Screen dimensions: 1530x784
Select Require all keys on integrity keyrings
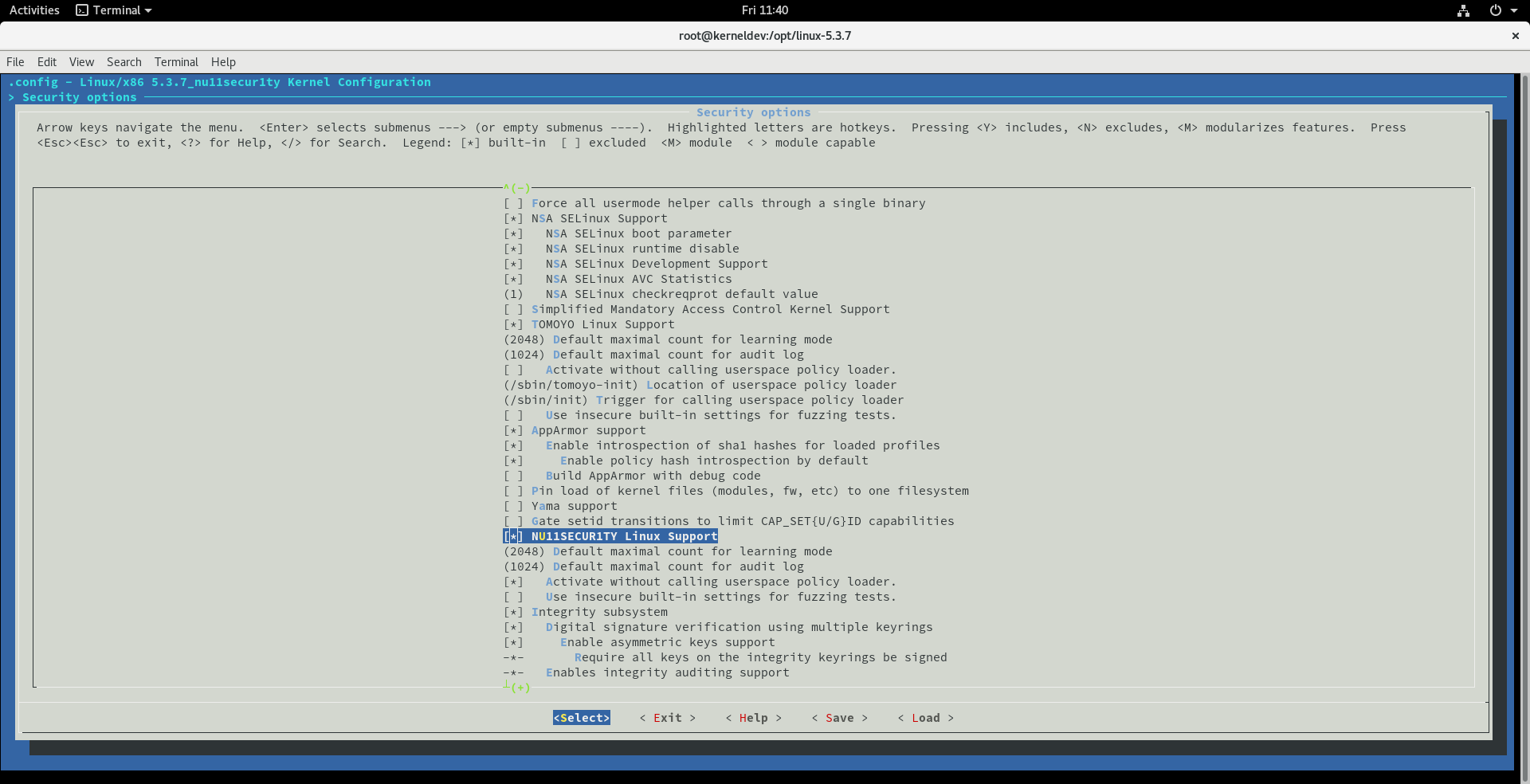coord(725,657)
